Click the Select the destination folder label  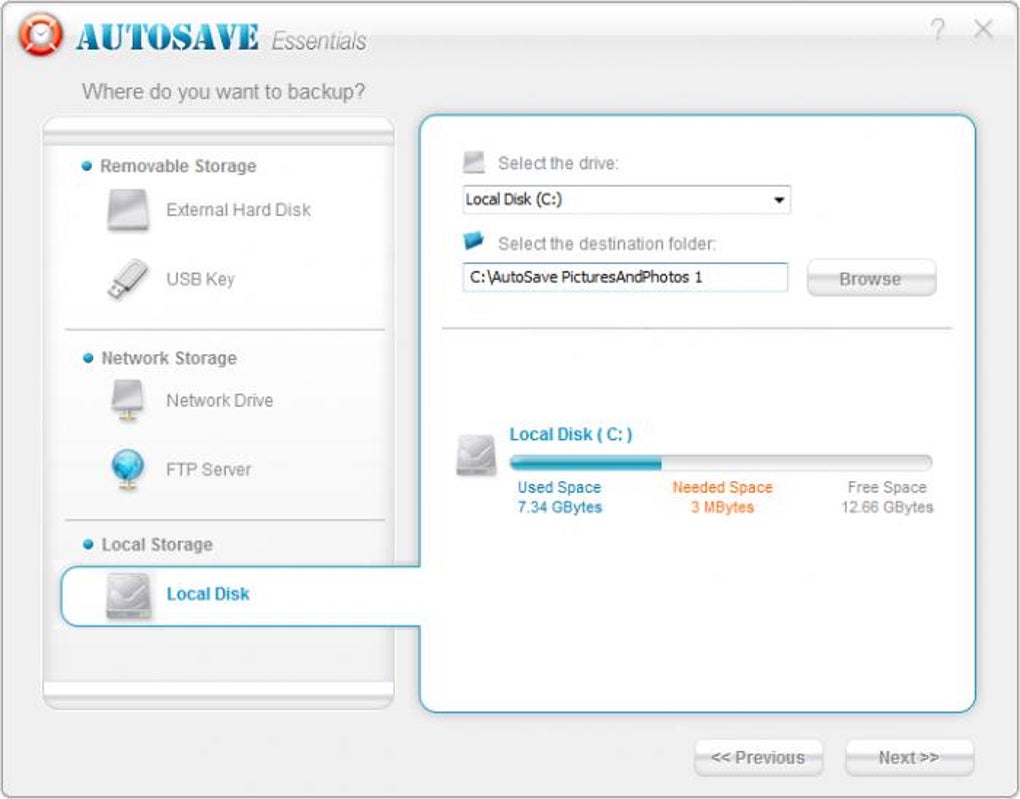607,244
